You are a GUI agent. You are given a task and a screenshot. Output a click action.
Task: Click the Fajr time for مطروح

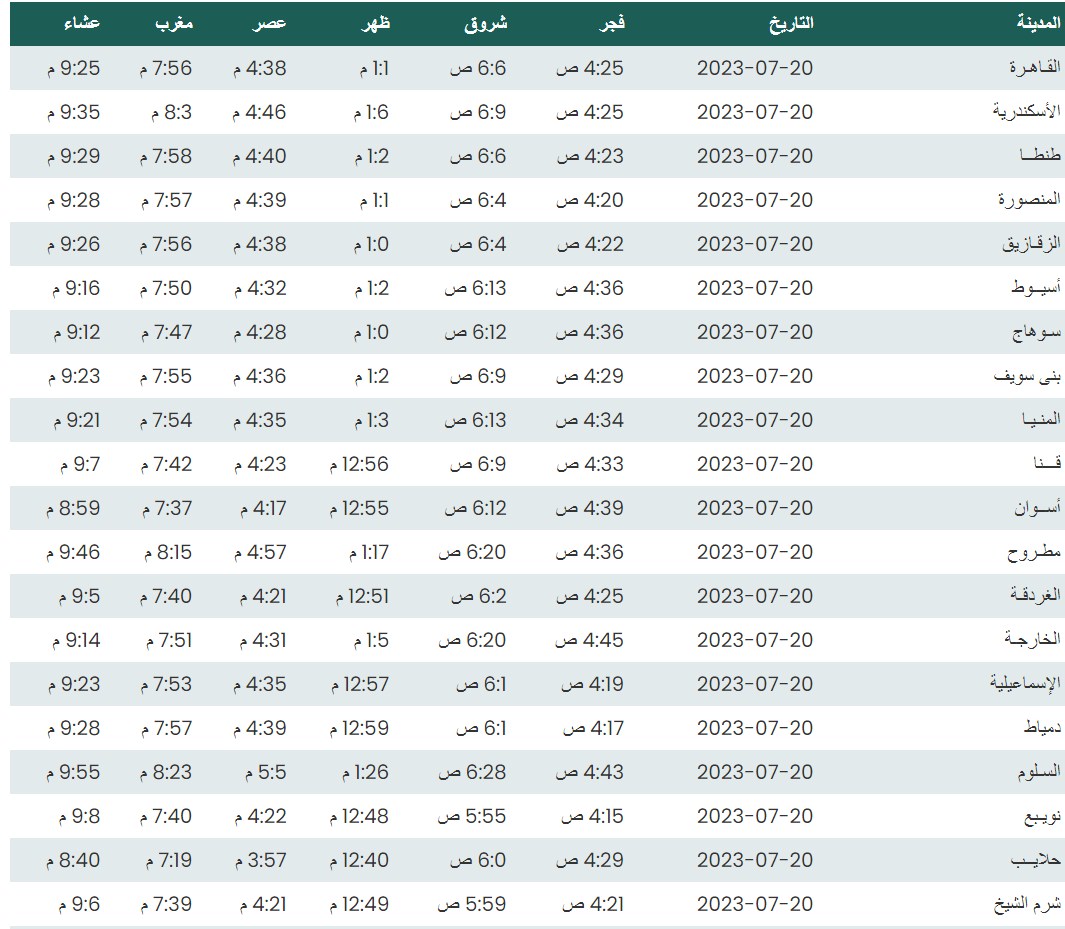pyautogui.click(x=590, y=552)
